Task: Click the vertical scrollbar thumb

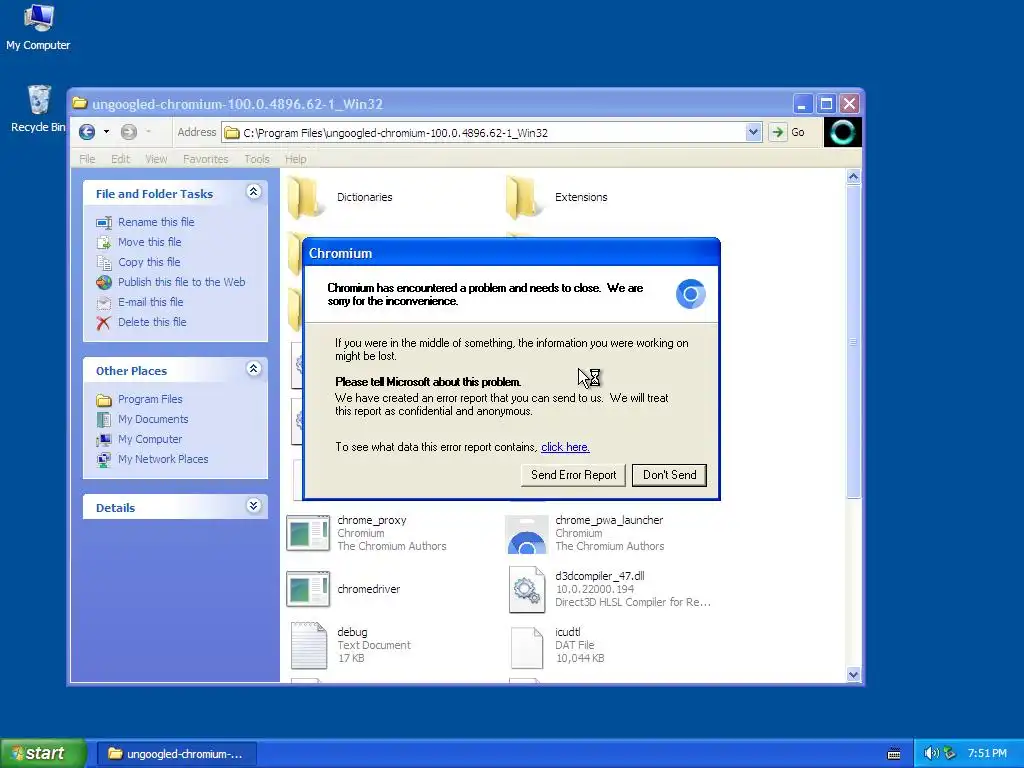Action: click(x=853, y=342)
